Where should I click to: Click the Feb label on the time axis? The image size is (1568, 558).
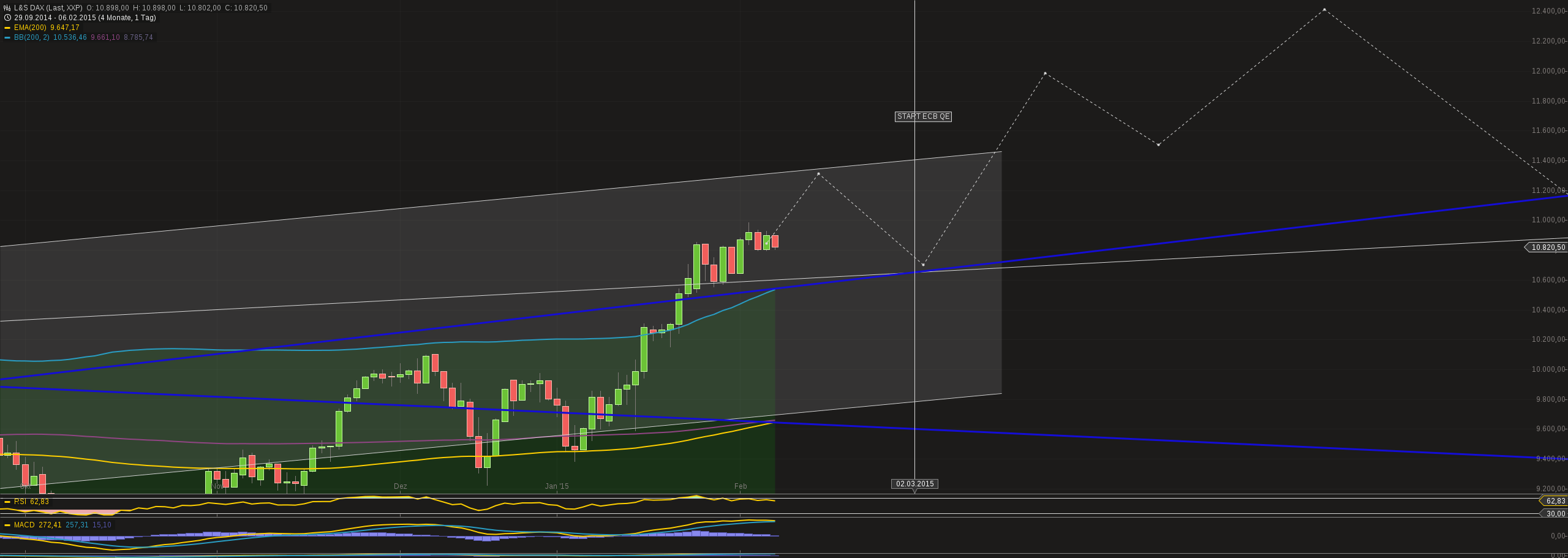(741, 486)
